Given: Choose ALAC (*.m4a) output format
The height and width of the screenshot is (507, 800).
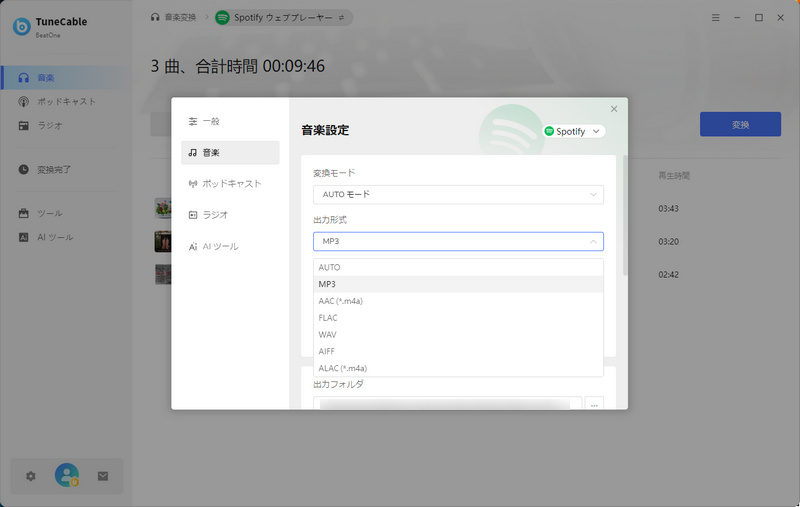Looking at the screenshot, I should 458,368.
